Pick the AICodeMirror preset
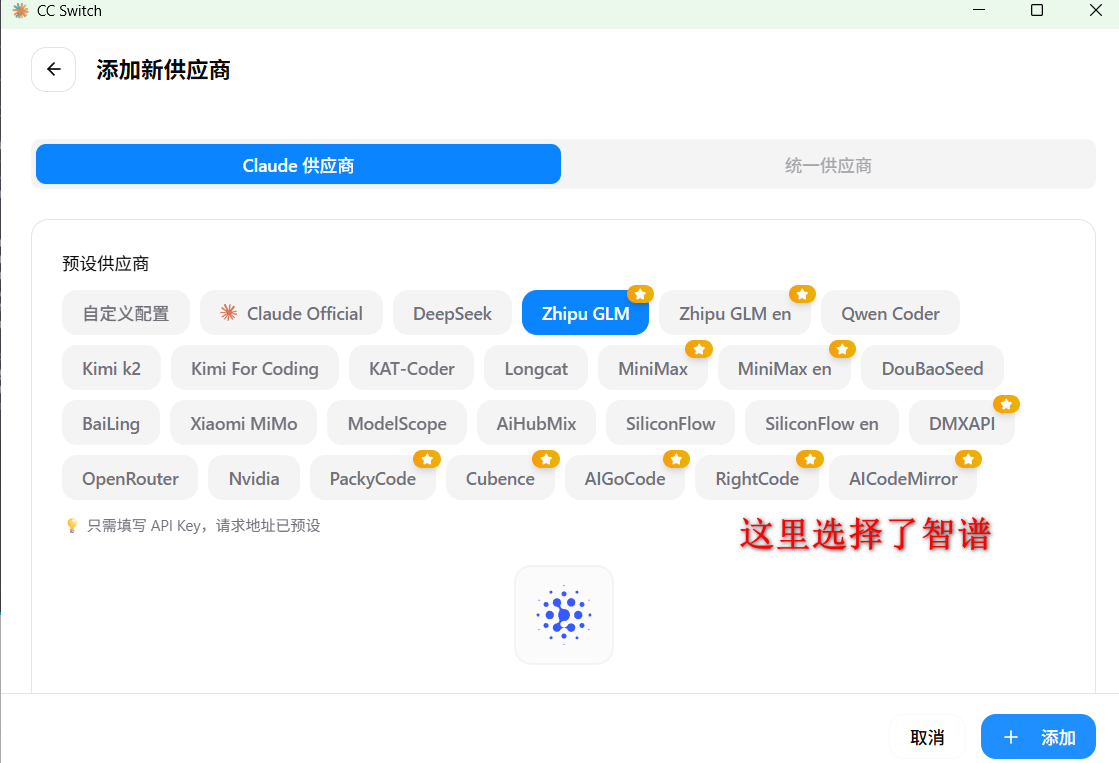This screenshot has height=763, width=1119. [903, 478]
